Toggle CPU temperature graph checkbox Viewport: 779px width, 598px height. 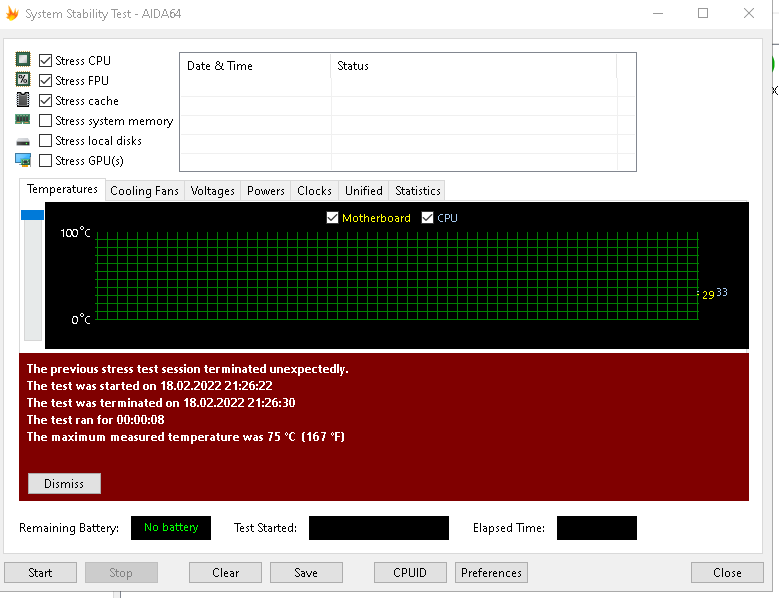(427, 218)
